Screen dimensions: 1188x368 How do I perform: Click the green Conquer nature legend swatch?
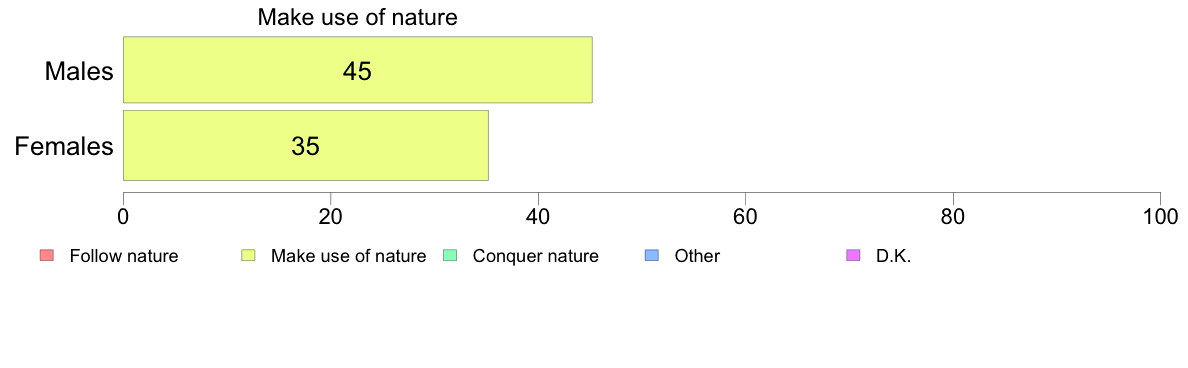tap(449, 256)
